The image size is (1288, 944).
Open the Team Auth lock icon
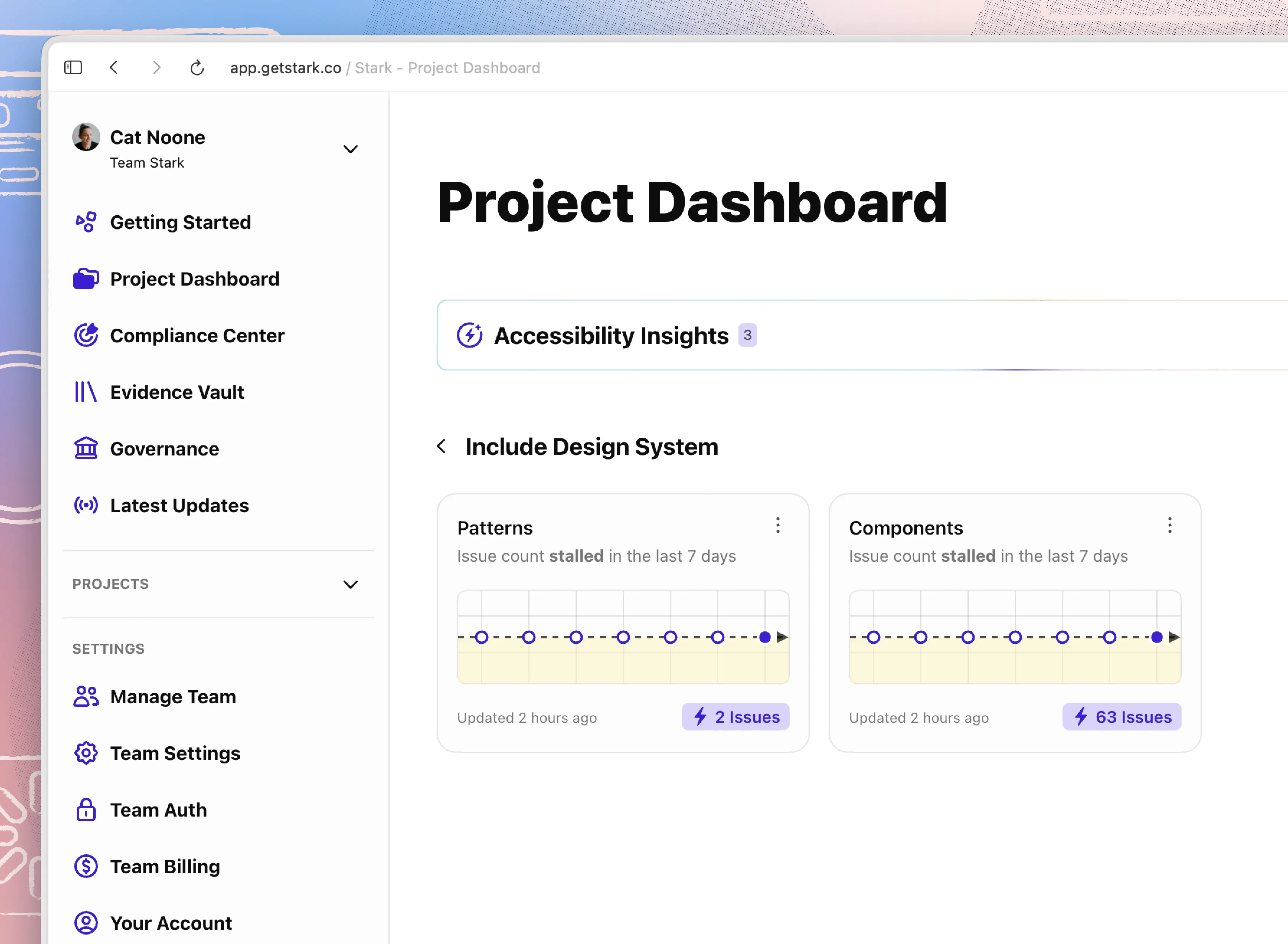tap(86, 809)
